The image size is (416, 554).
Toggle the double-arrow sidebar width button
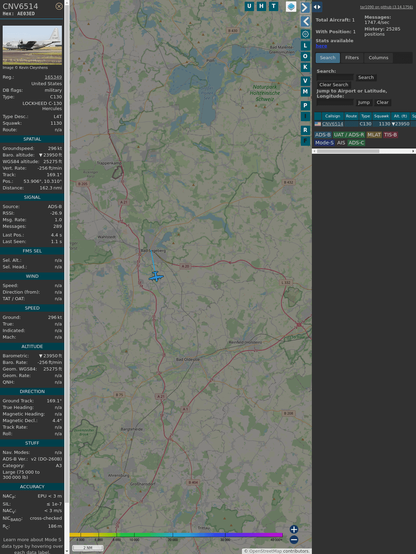[x=317, y=7]
